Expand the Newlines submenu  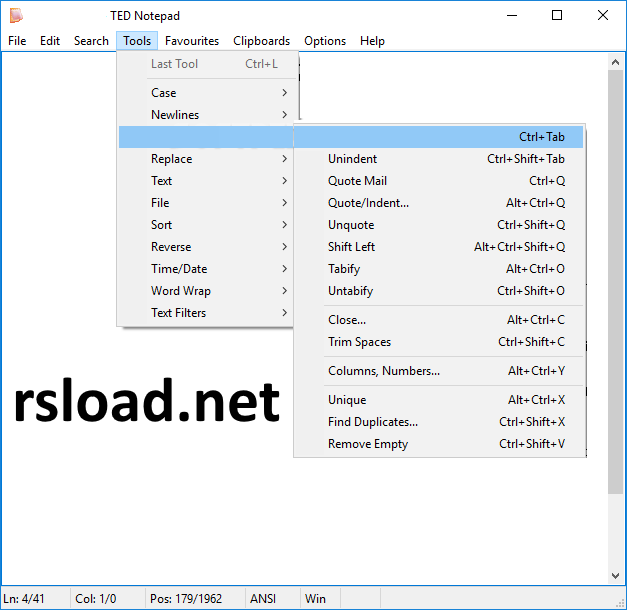pyautogui.click(x=208, y=115)
